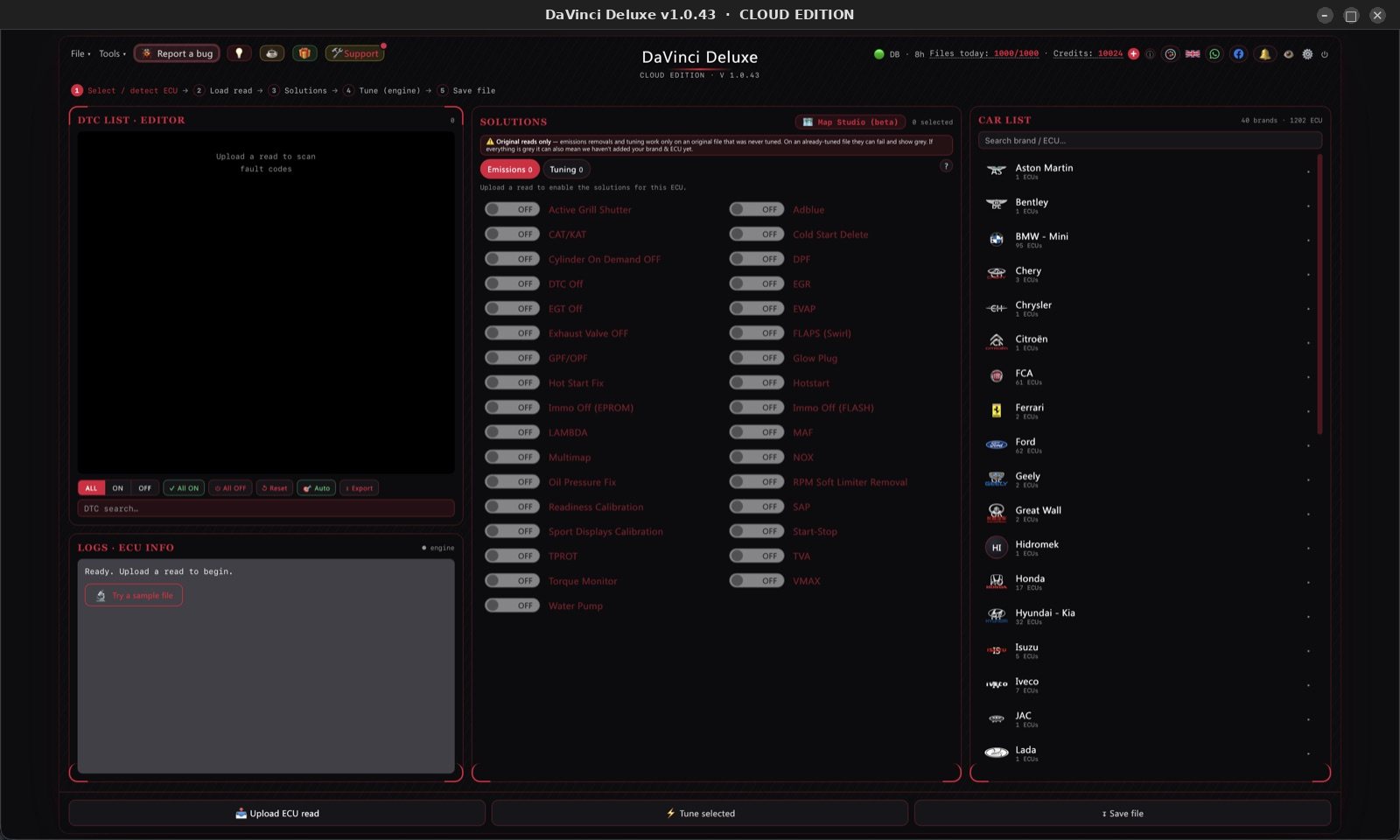This screenshot has width=1400, height=840.
Task: Click Report a bug button
Action: (x=177, y=53)
